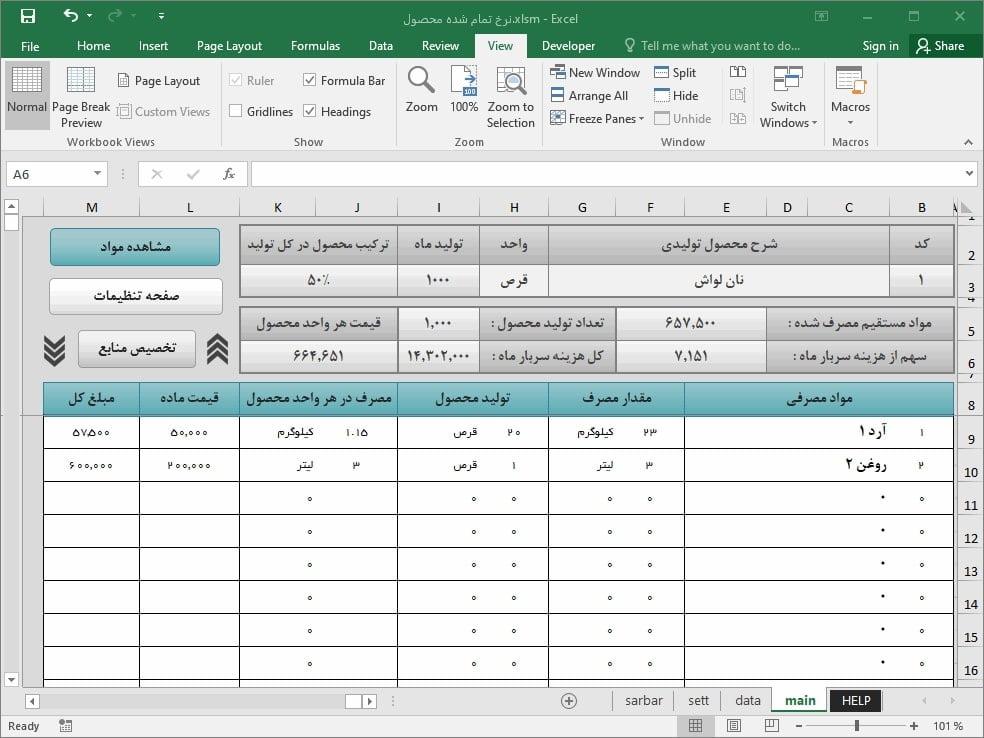984x738 pixels.
Task: Click Synchronous Scrolling icon
Action: pyautogui.click(x=738, y=95)
